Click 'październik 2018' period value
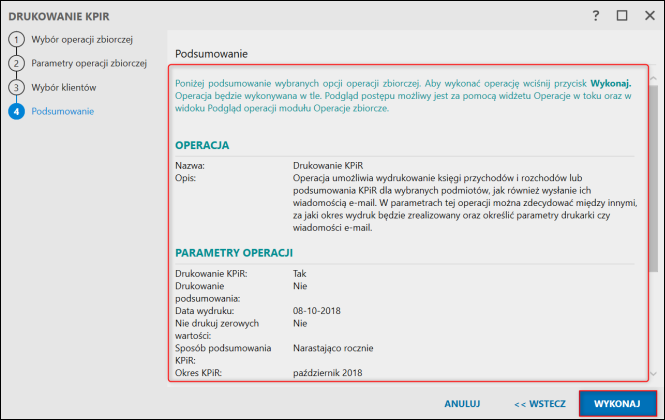 327,373
